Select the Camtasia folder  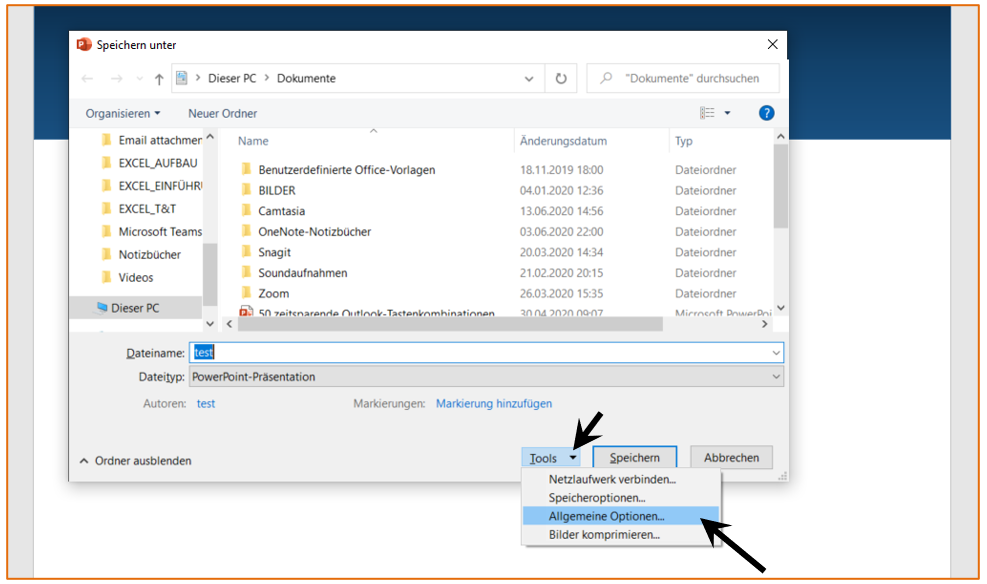tap(281, 211)
